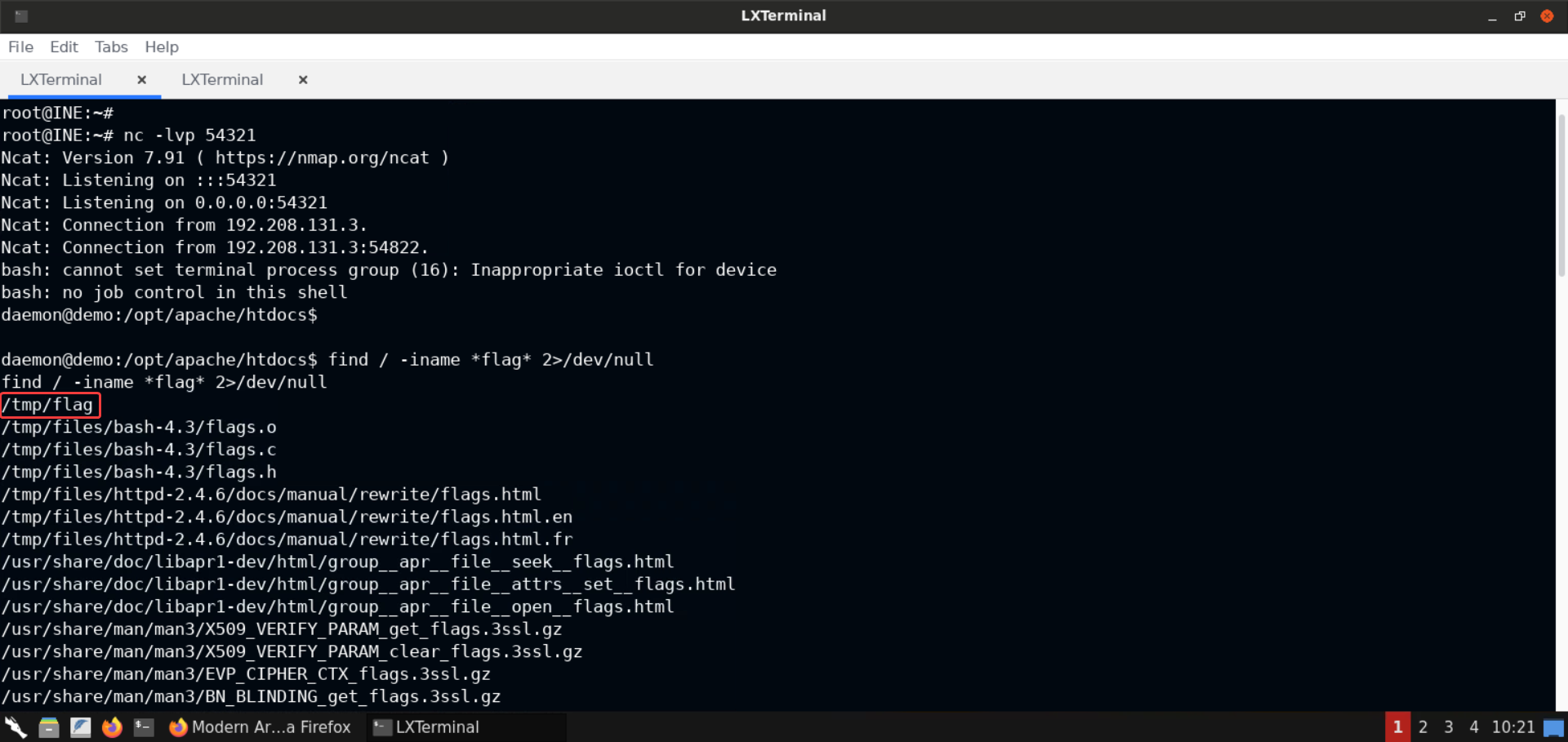This screenshot has height=742, width=1568.
Task: Click the /tmp/files/bash-4.3/flags.h line
Action: tap(139, 472)
